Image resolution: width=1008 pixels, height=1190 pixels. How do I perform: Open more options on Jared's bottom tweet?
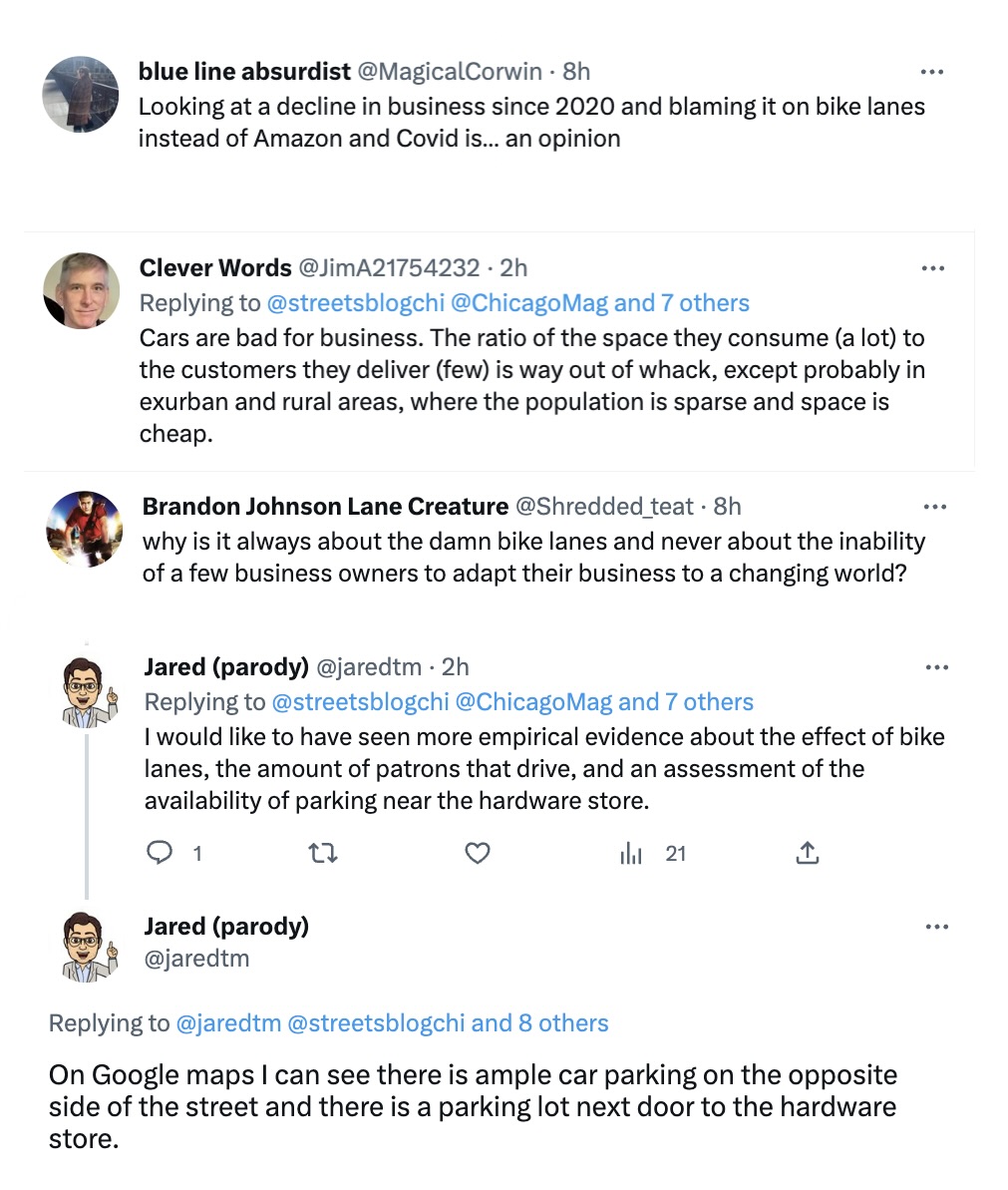(937, 927)
